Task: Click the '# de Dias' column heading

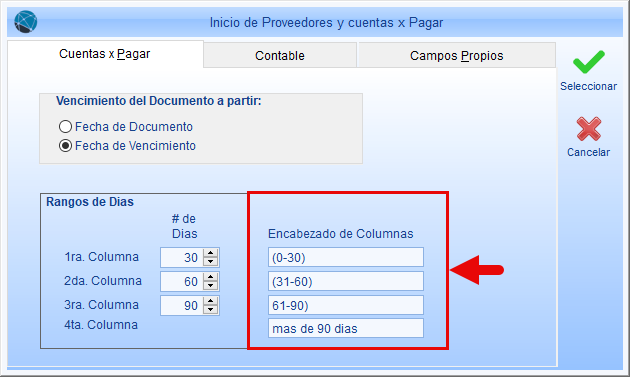Action: click(x=184, y=226)
